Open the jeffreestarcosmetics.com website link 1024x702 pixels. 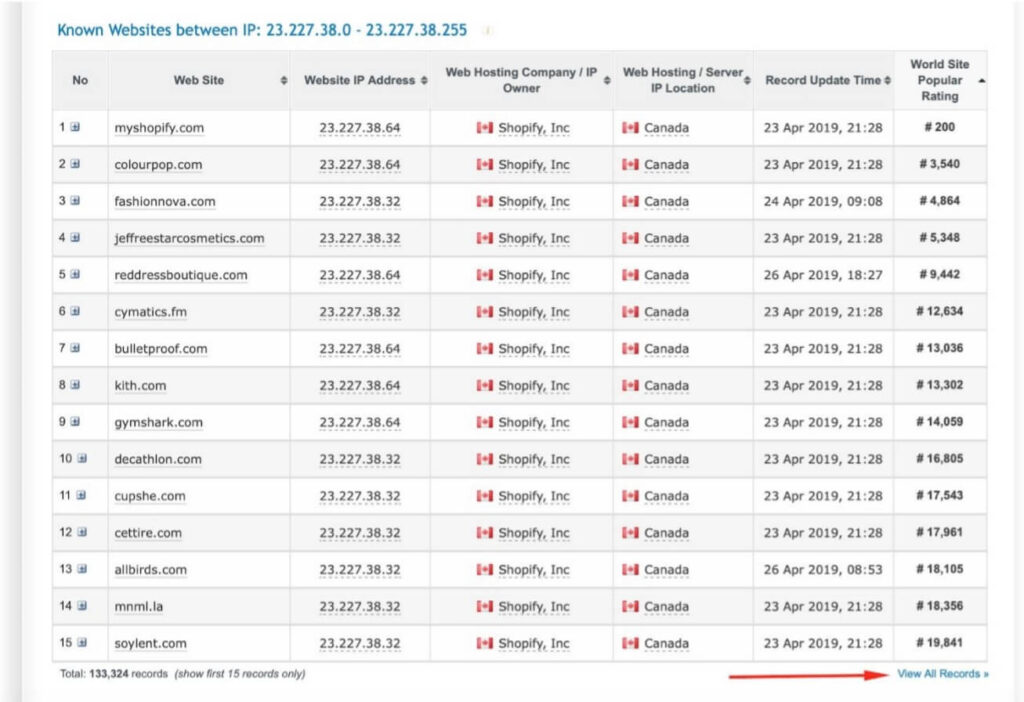tap(189, 238)
